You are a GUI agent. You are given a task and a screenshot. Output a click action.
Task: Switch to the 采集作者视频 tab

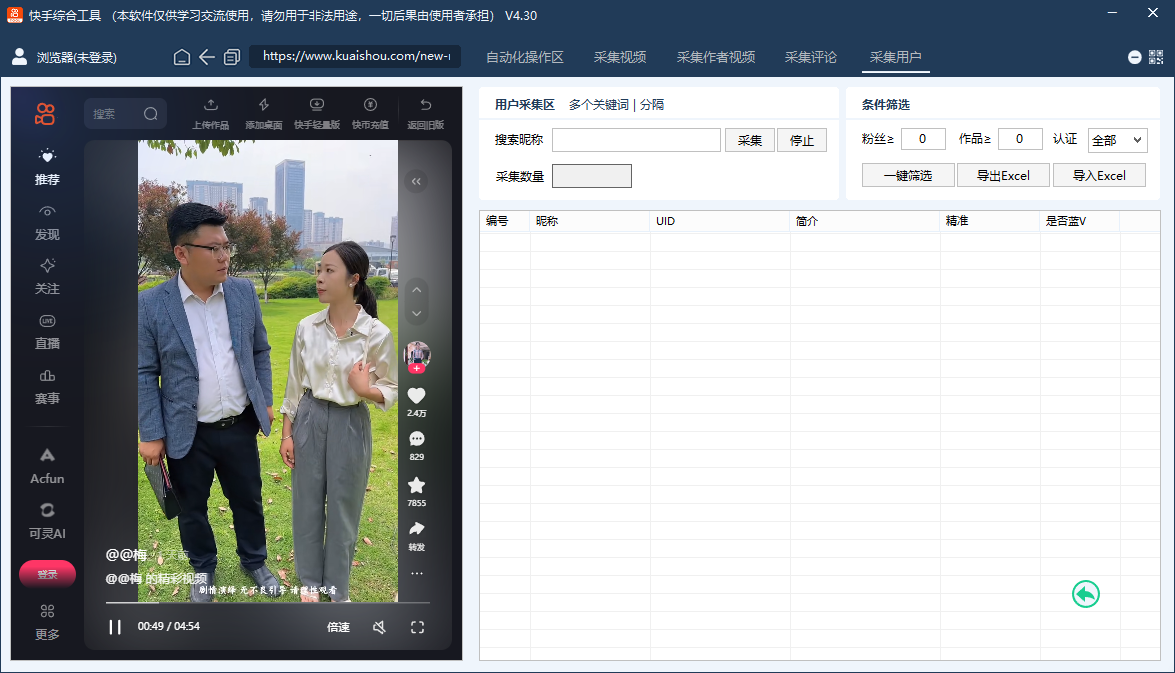714,57
